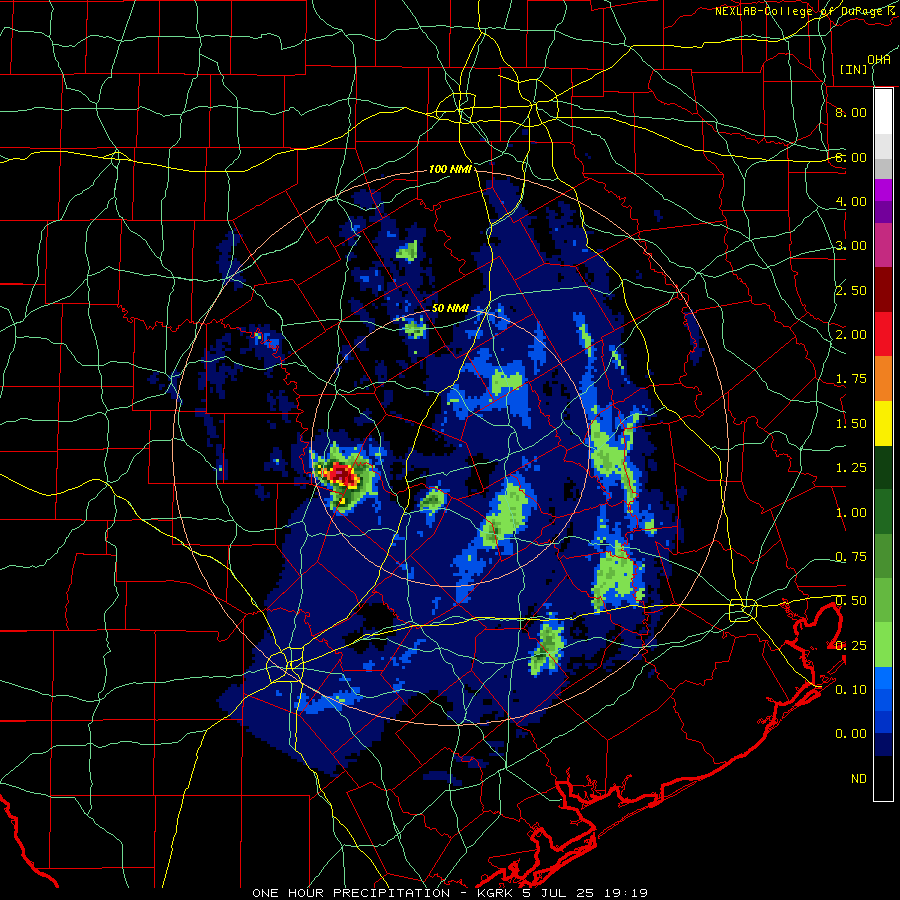The height and width of the screenshot is (900, 900).
Task: Pick the white swatch at top of legend
Action: (883, 111)
